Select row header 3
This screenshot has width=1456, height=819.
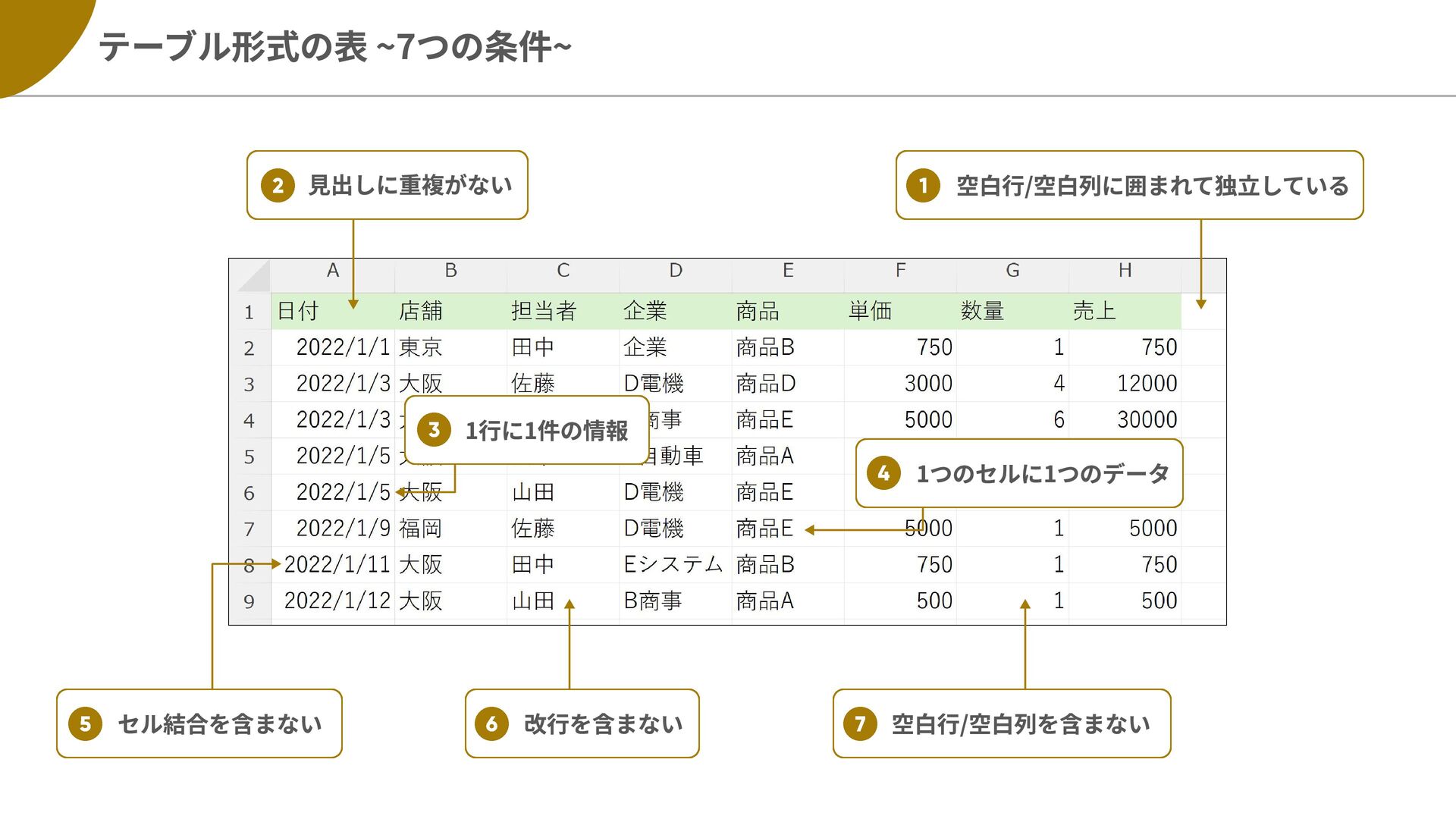point(249,384)
